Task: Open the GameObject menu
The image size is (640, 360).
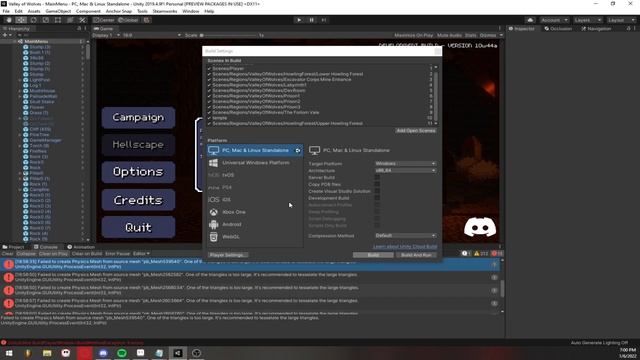Action: coord(58,11)
